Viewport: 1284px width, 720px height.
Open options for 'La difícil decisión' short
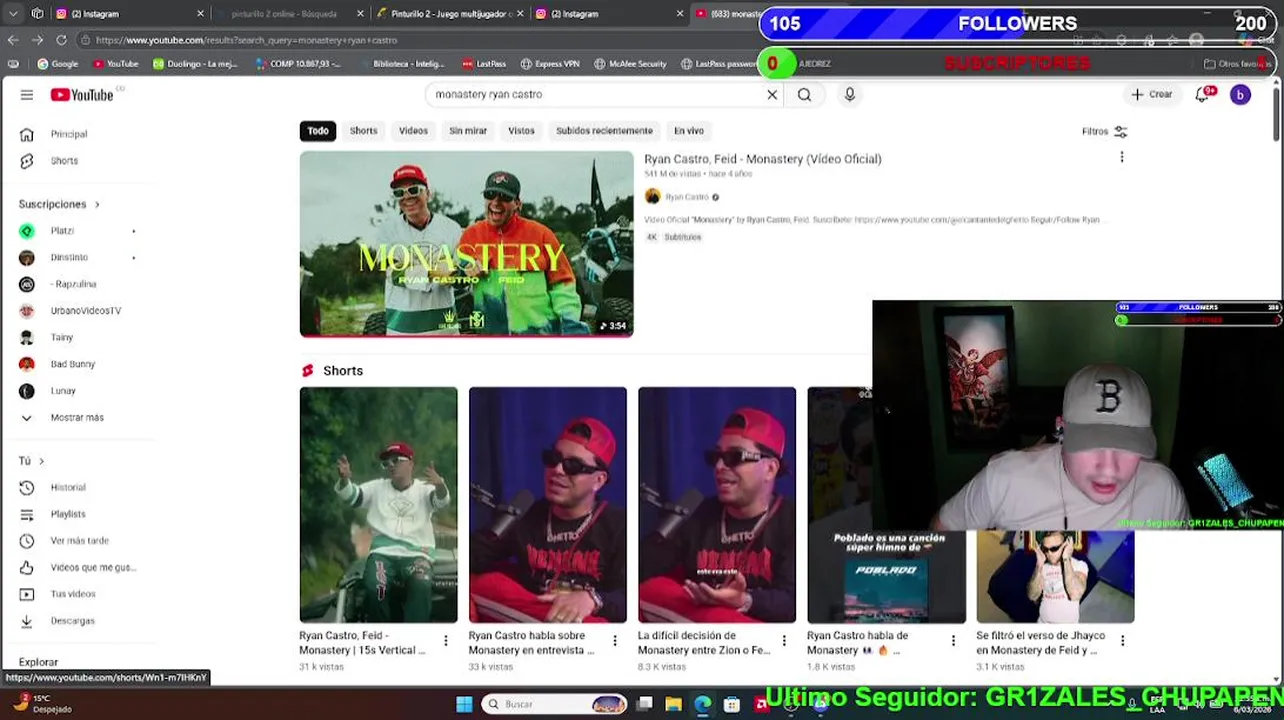784,640
